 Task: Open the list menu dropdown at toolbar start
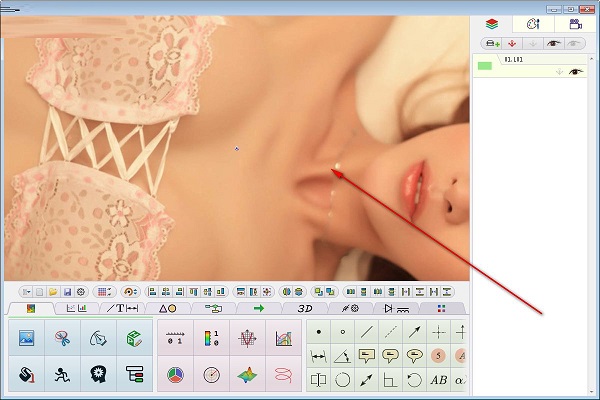pyautogui.click(x=27, y=291)
